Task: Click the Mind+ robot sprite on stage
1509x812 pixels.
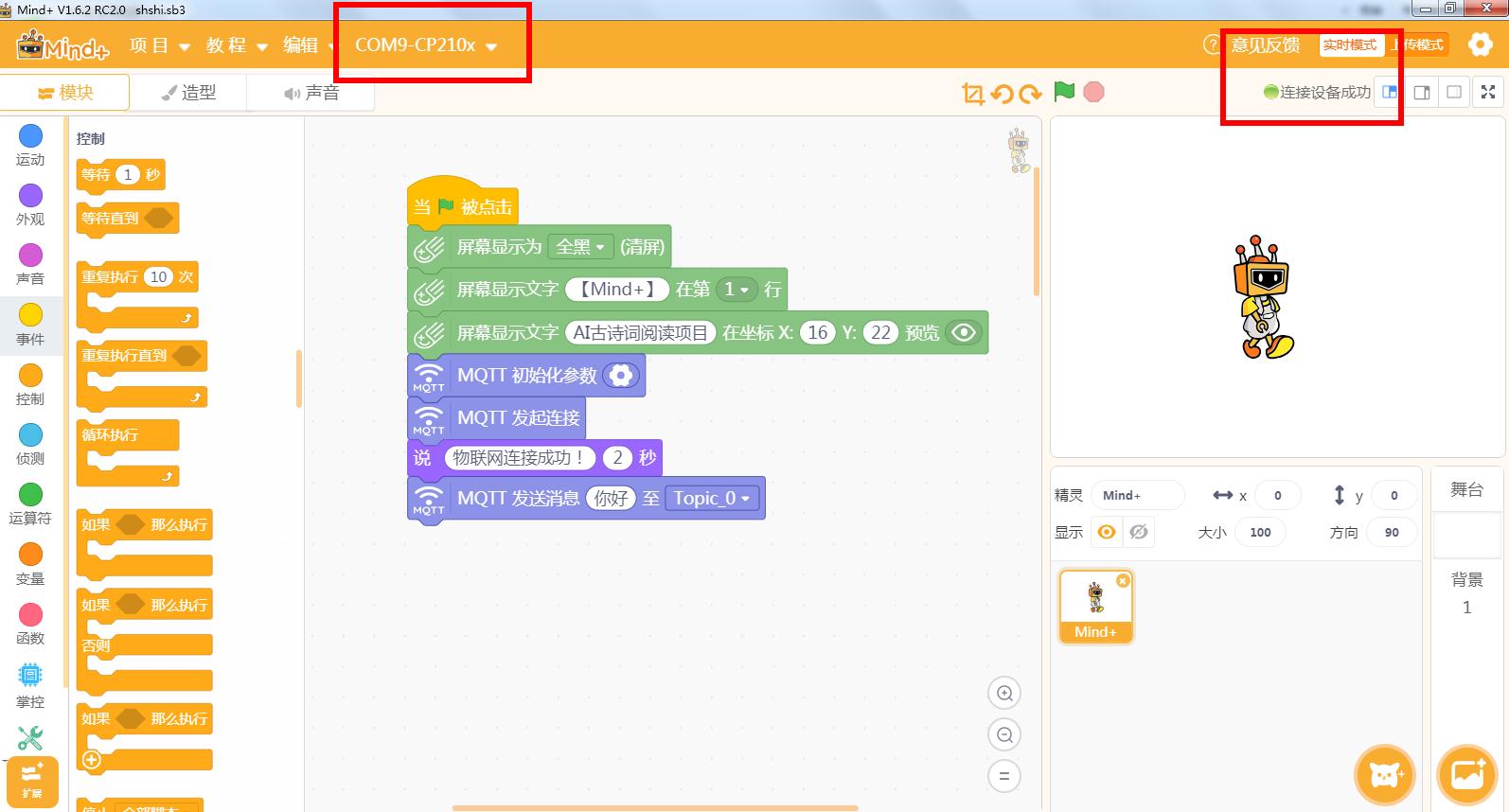Action: point(1264,297)
